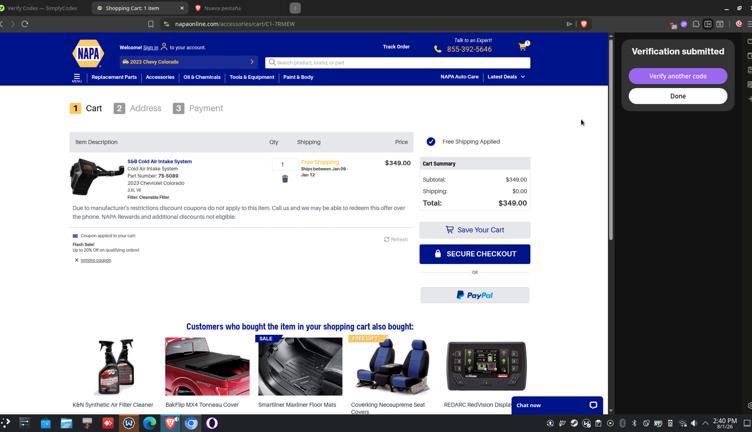Viewport: 752px width, 432px height.
Task: Click the product search input field
Action: (398, 62)
